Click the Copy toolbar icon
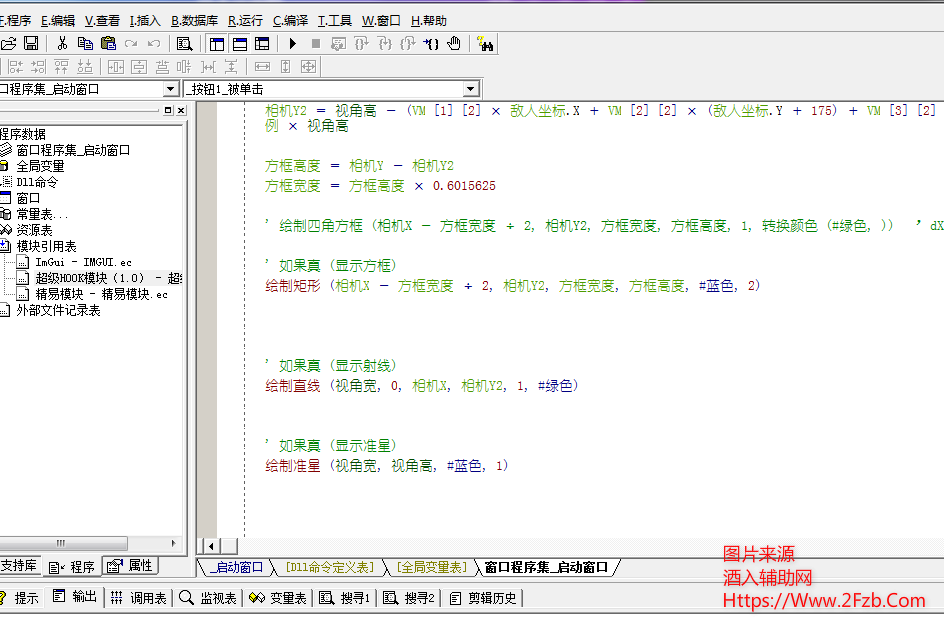944x628 pixels. (85, 43)
